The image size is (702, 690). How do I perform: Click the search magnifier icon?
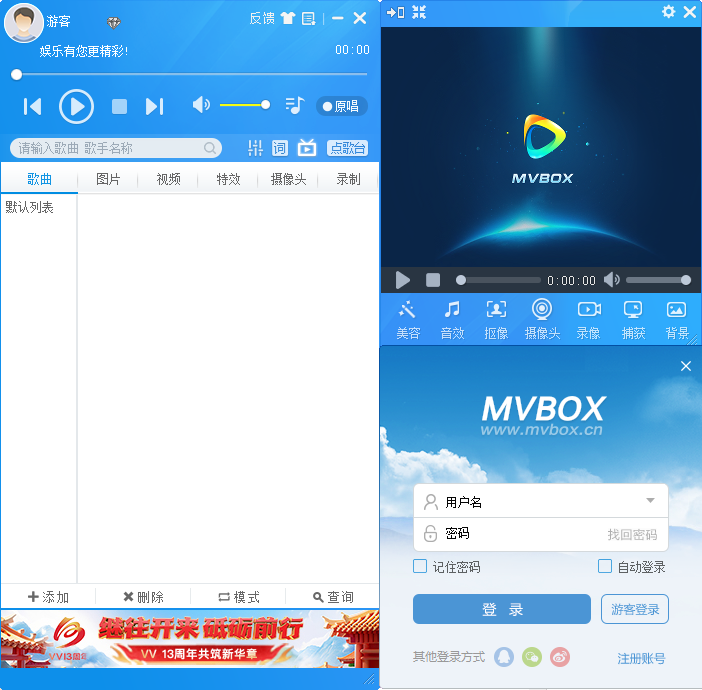(210, 148)
